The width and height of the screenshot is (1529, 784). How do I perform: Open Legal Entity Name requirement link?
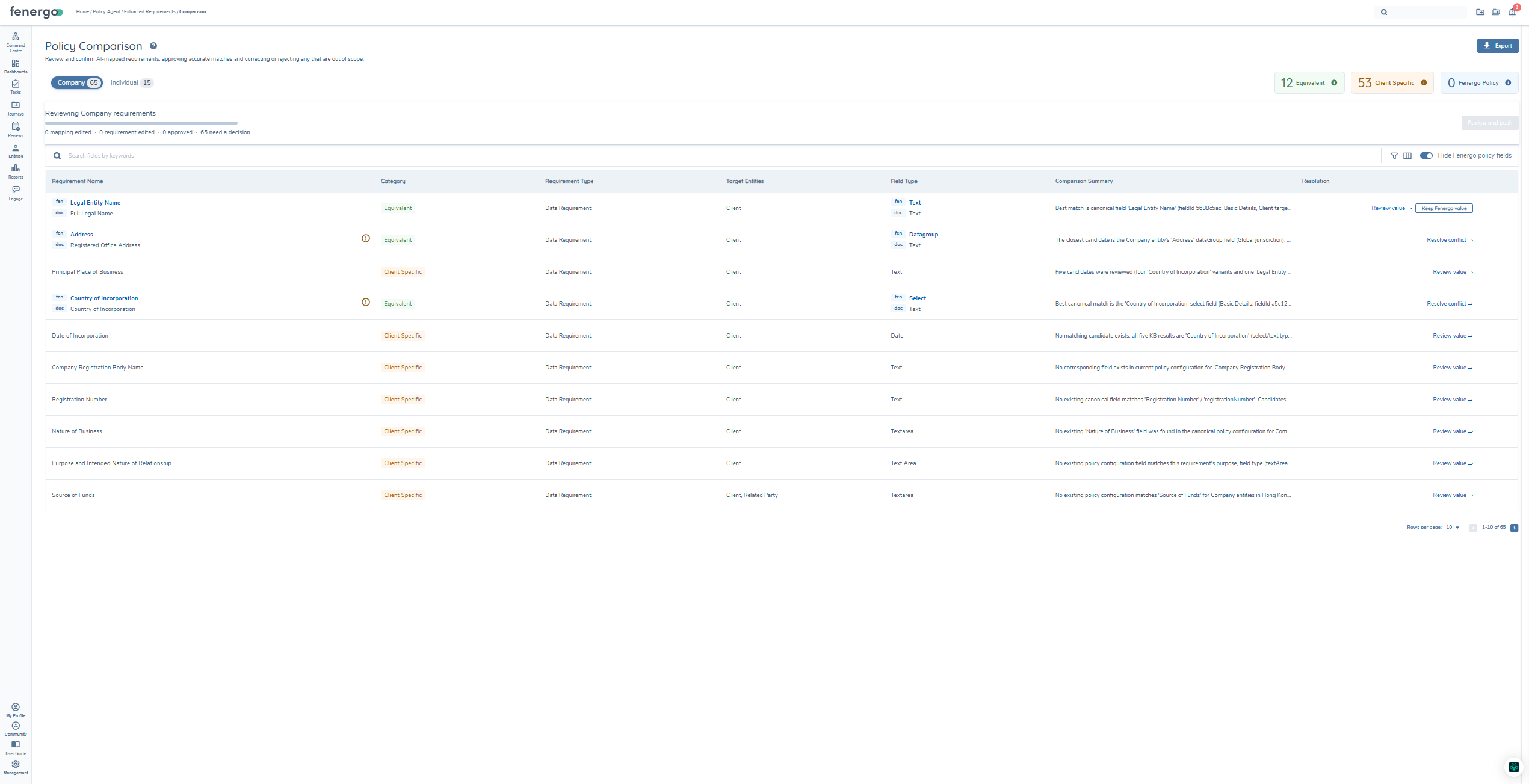(x=95, y=203)
